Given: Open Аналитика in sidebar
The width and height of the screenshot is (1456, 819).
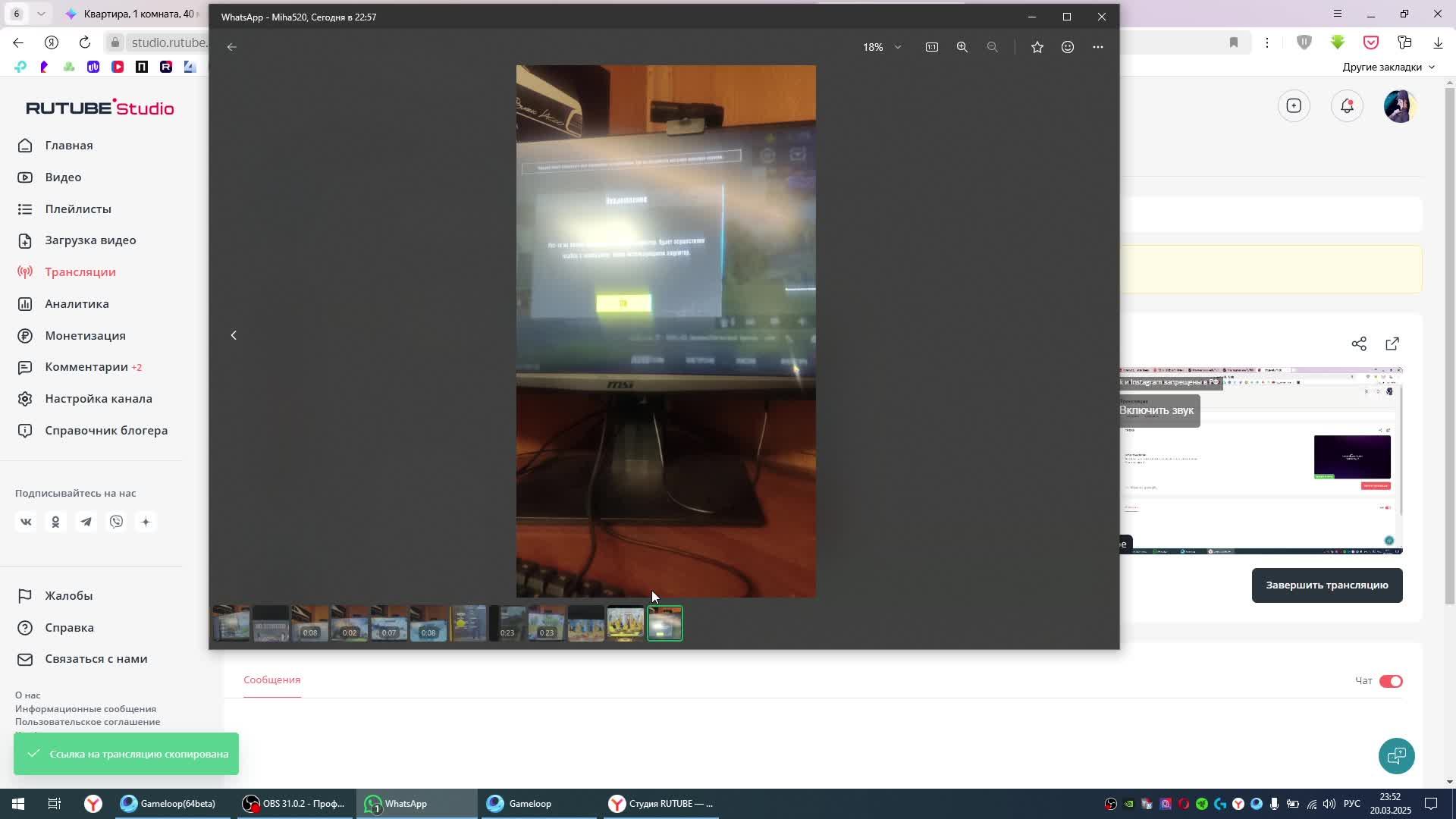Looking at the screenshot, I should (x=77, y=303).
